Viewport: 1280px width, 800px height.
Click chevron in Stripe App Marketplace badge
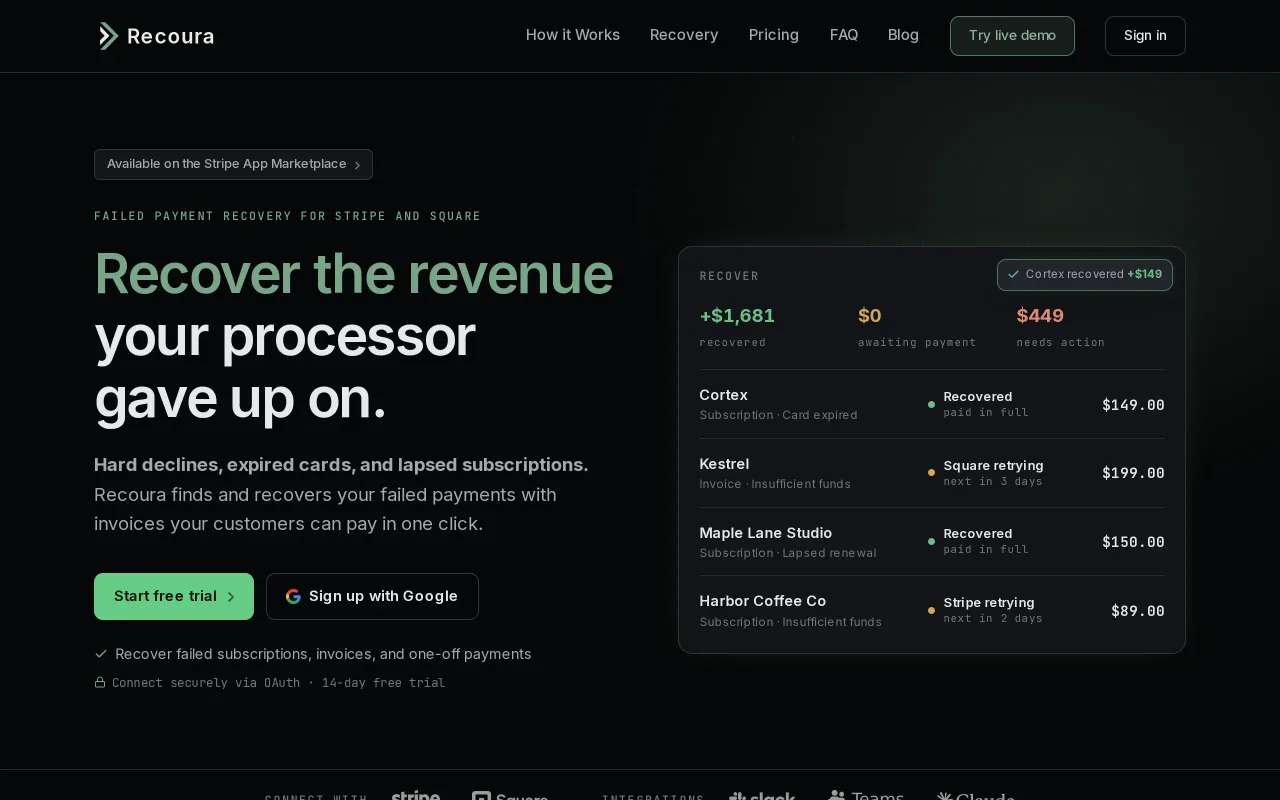357,165
